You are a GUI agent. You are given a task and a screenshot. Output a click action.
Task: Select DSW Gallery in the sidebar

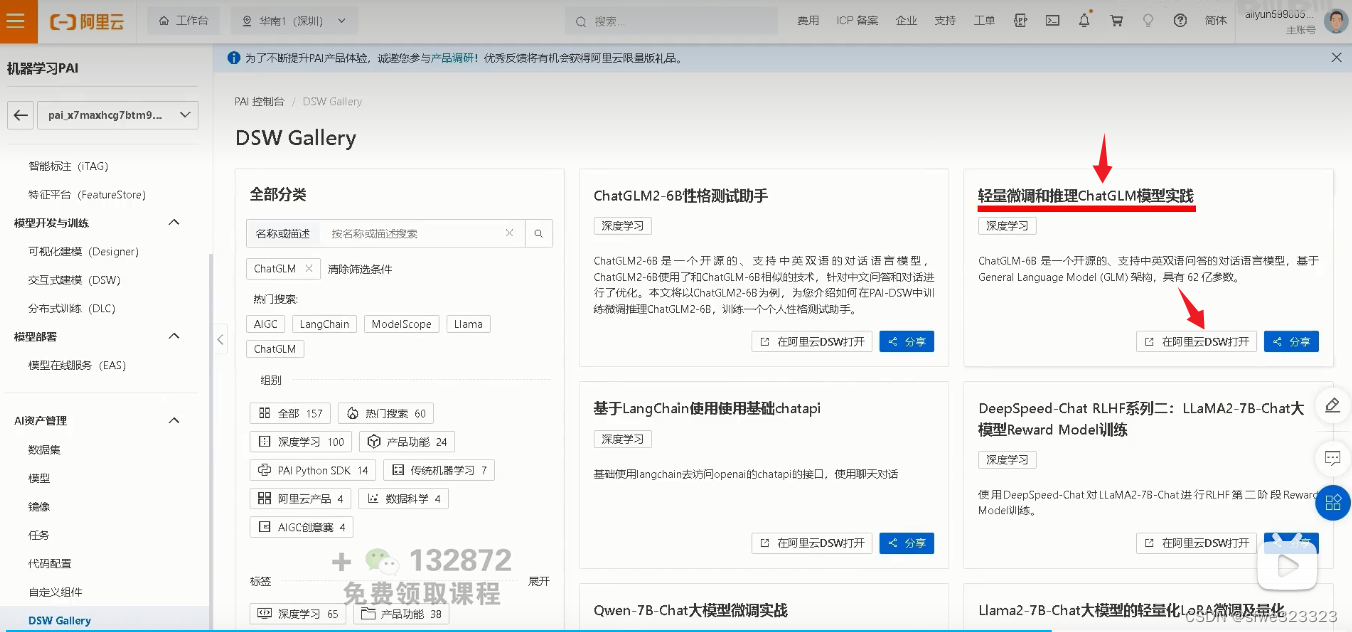[x=60, y=621]
